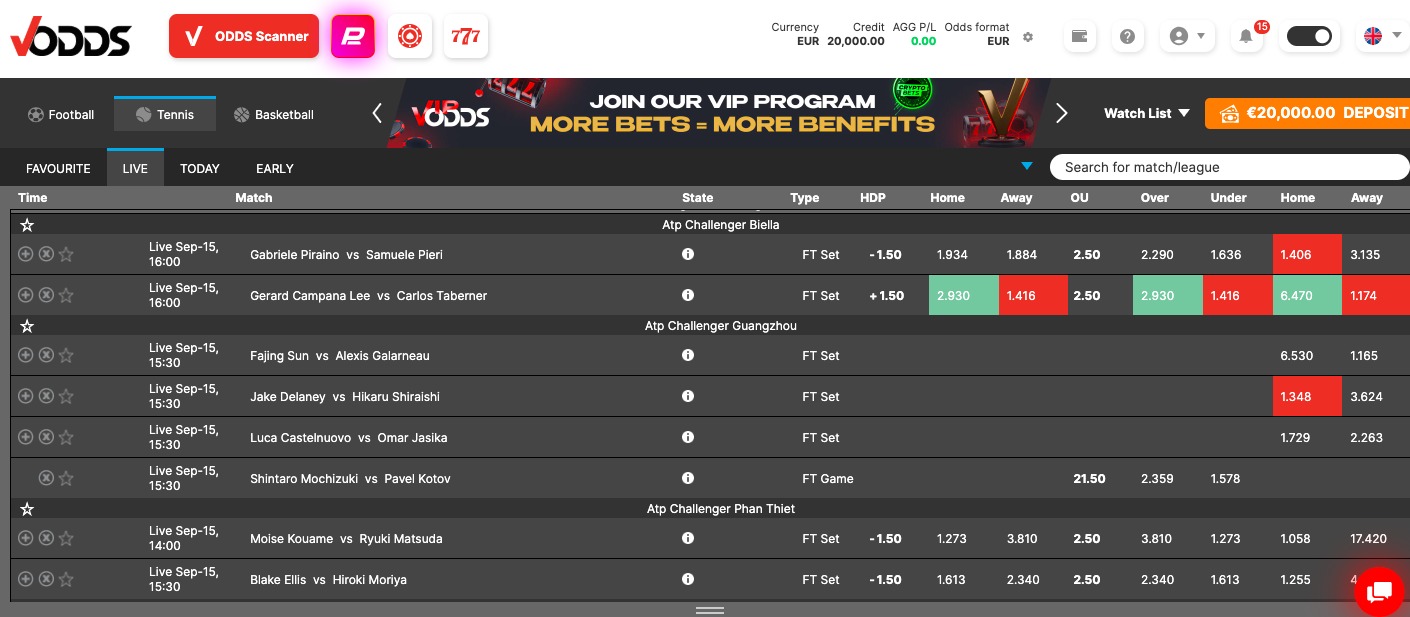This screenshot has height=617, width=1410.
Task: Open the help question mark icon
Action: click(1128, 36)
